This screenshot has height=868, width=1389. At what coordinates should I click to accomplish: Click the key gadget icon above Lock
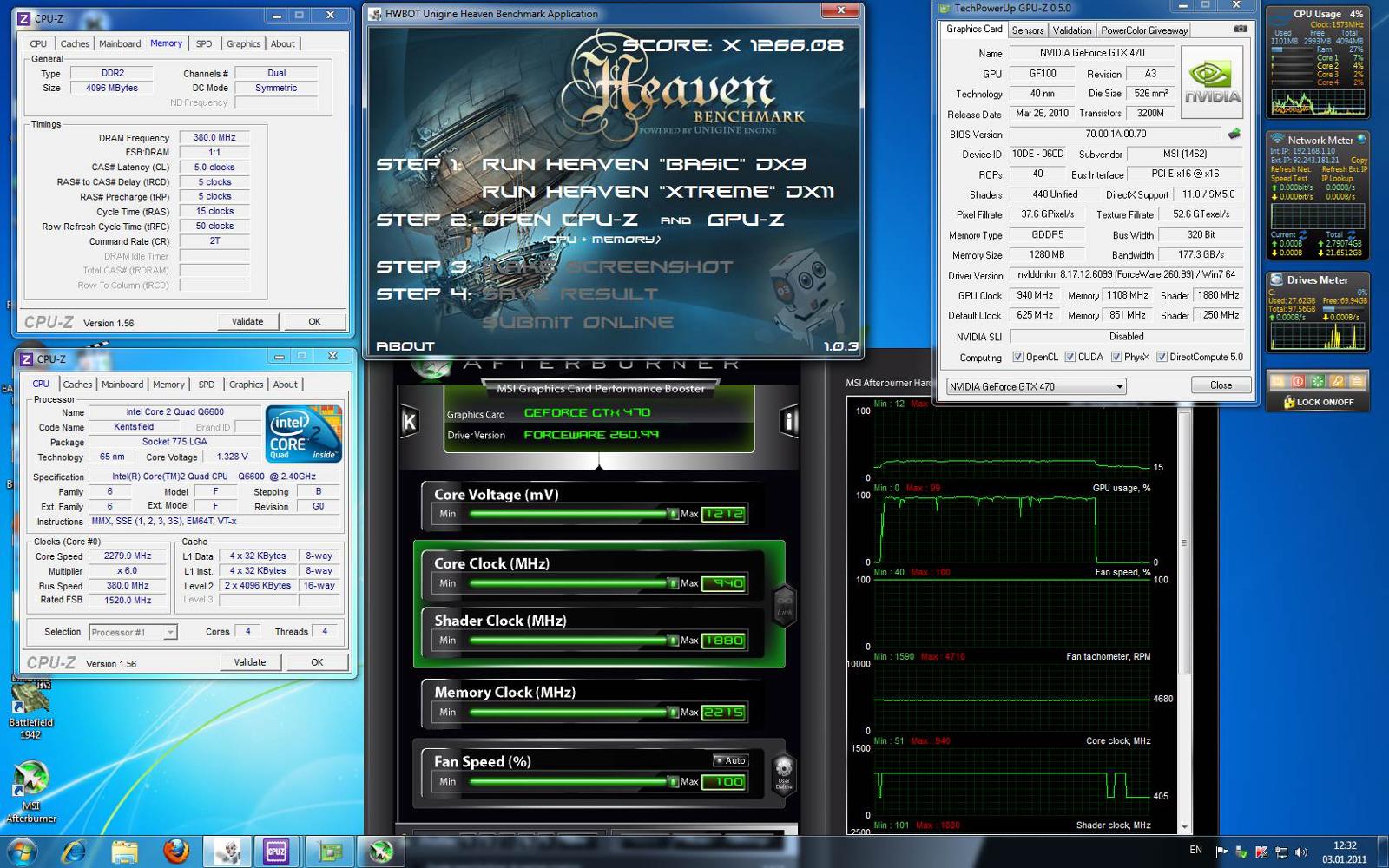[1338, 381]
